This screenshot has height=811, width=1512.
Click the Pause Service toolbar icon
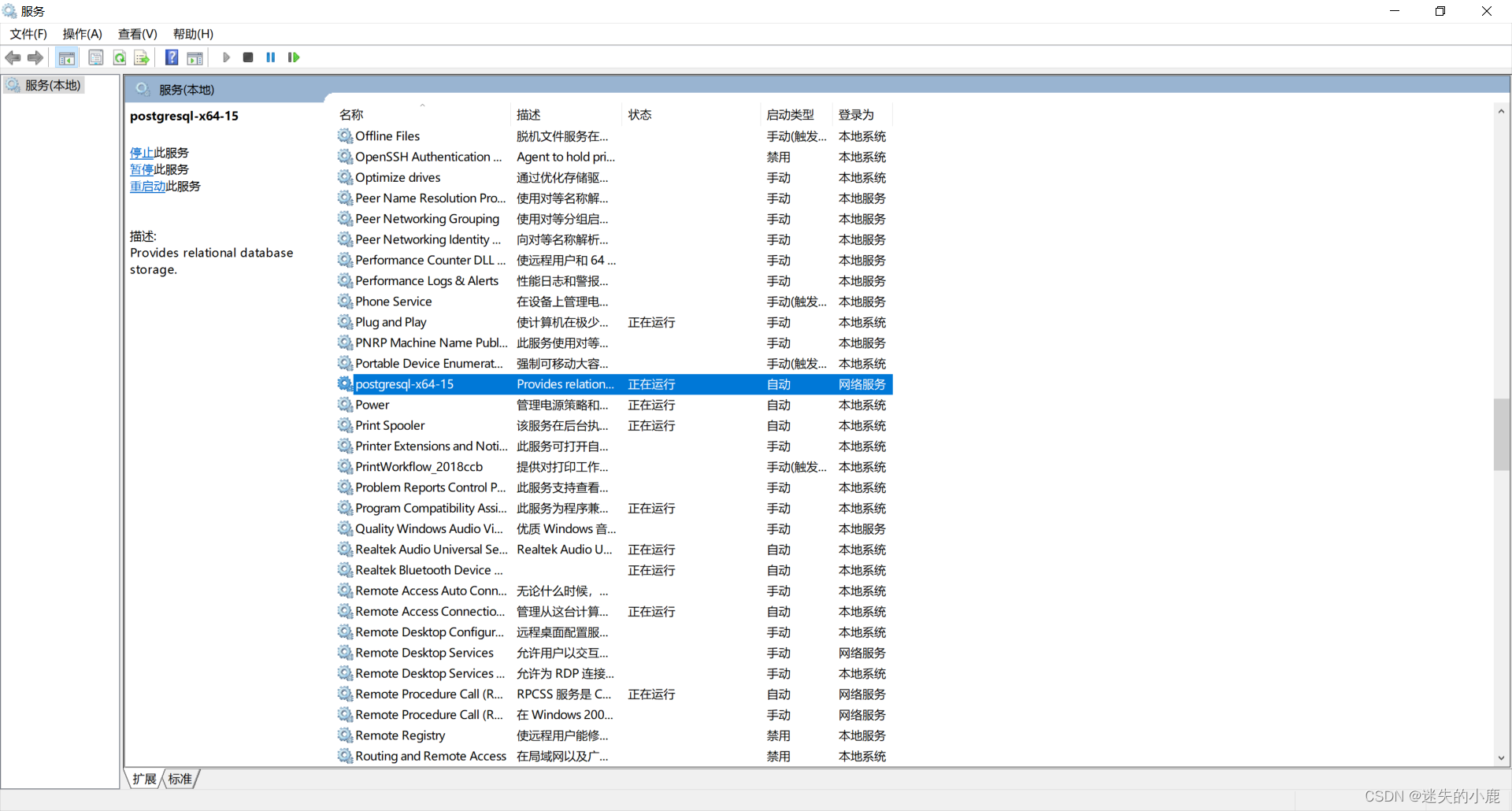coord(271,57)
